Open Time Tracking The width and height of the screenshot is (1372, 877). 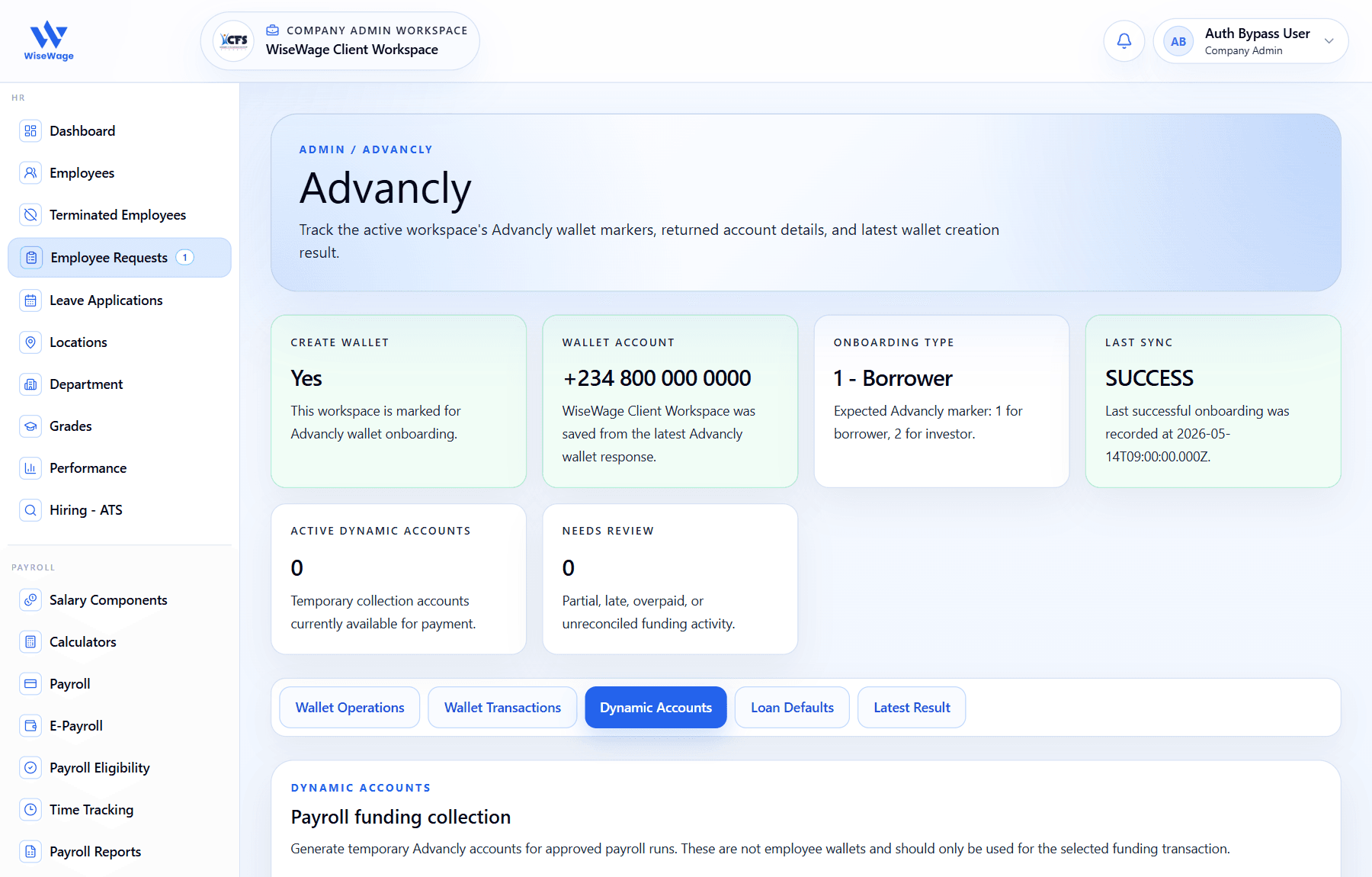click(x=120, y=810)
